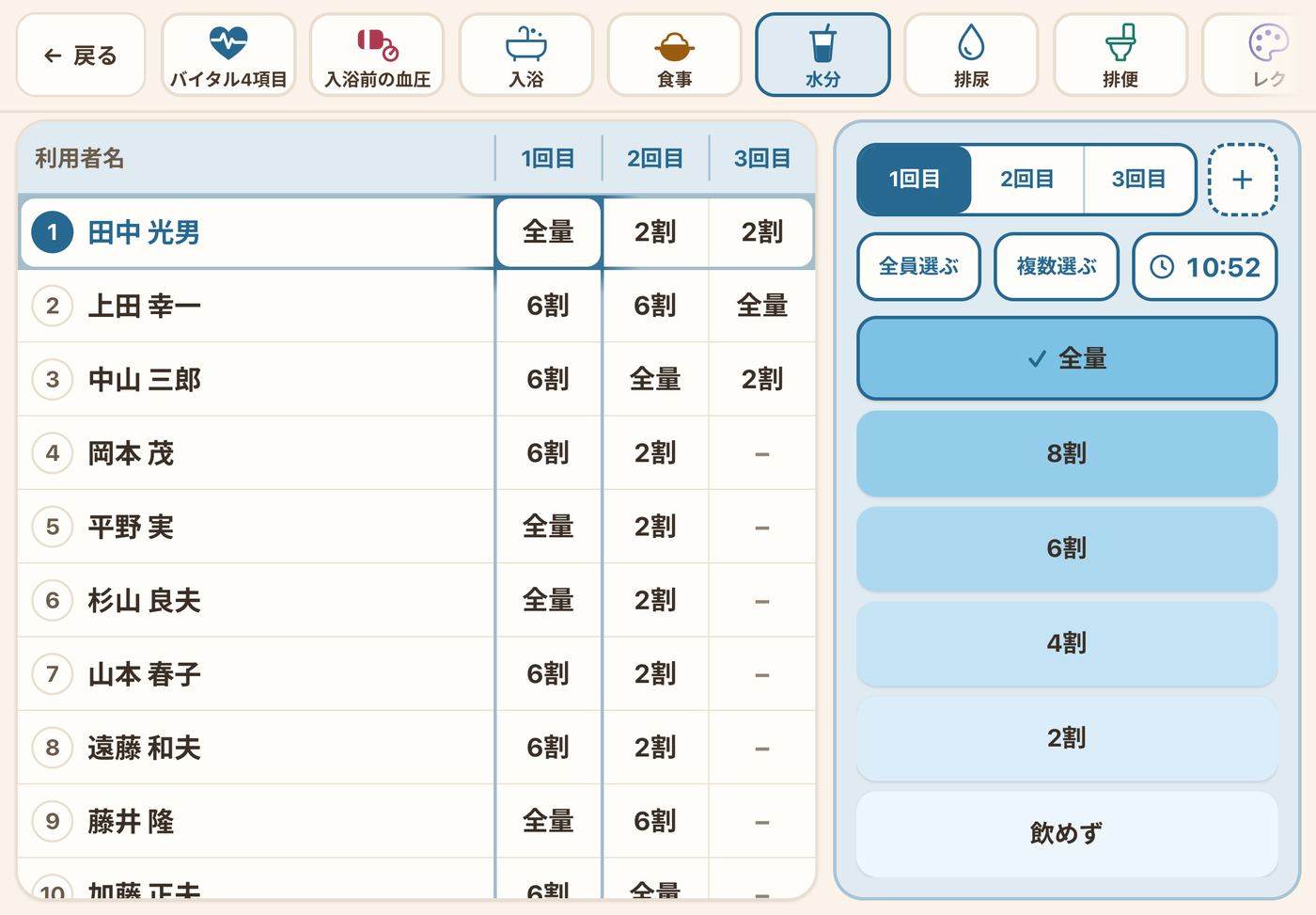Select the 飲めず option
This screenshot has width=1316, height=915.
[1067, 833]
